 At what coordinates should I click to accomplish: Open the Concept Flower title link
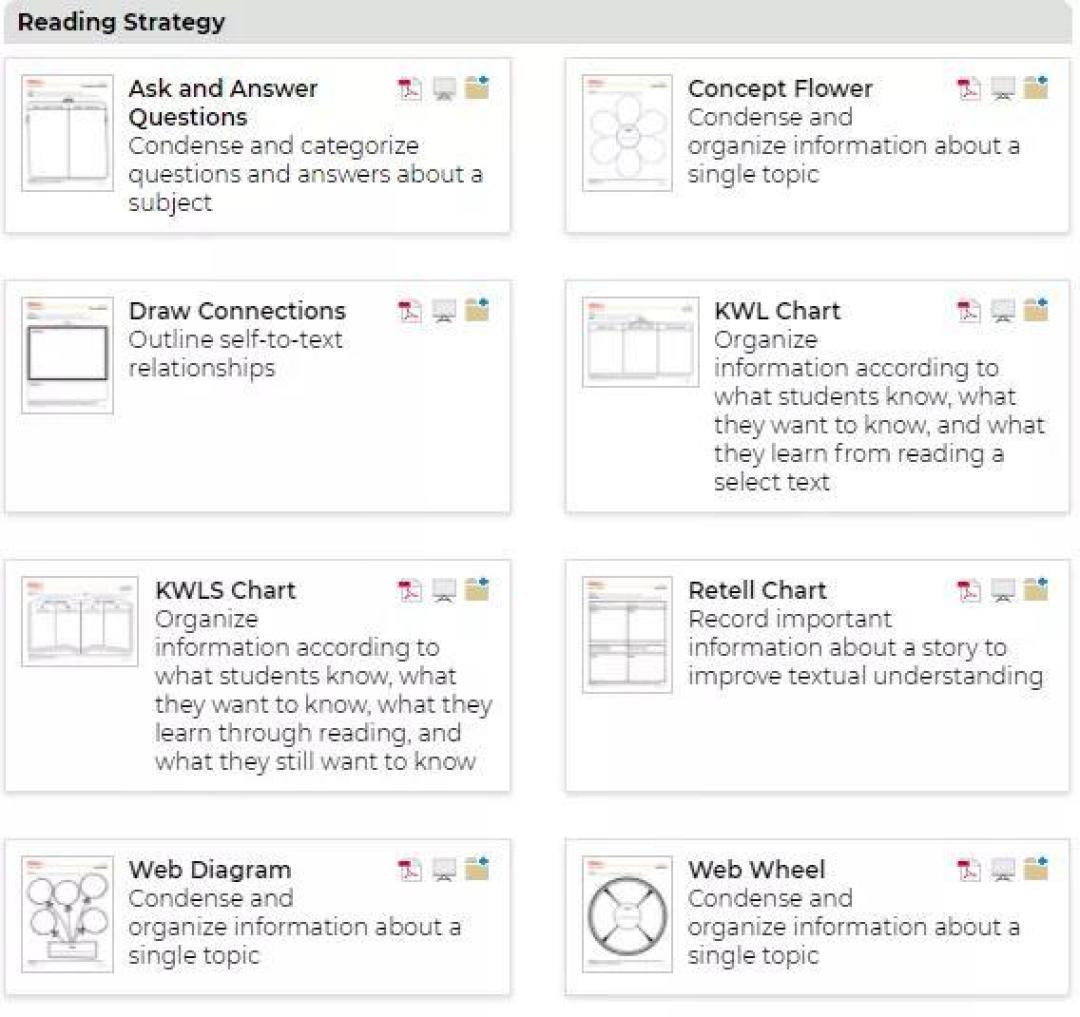coord(780,88)
